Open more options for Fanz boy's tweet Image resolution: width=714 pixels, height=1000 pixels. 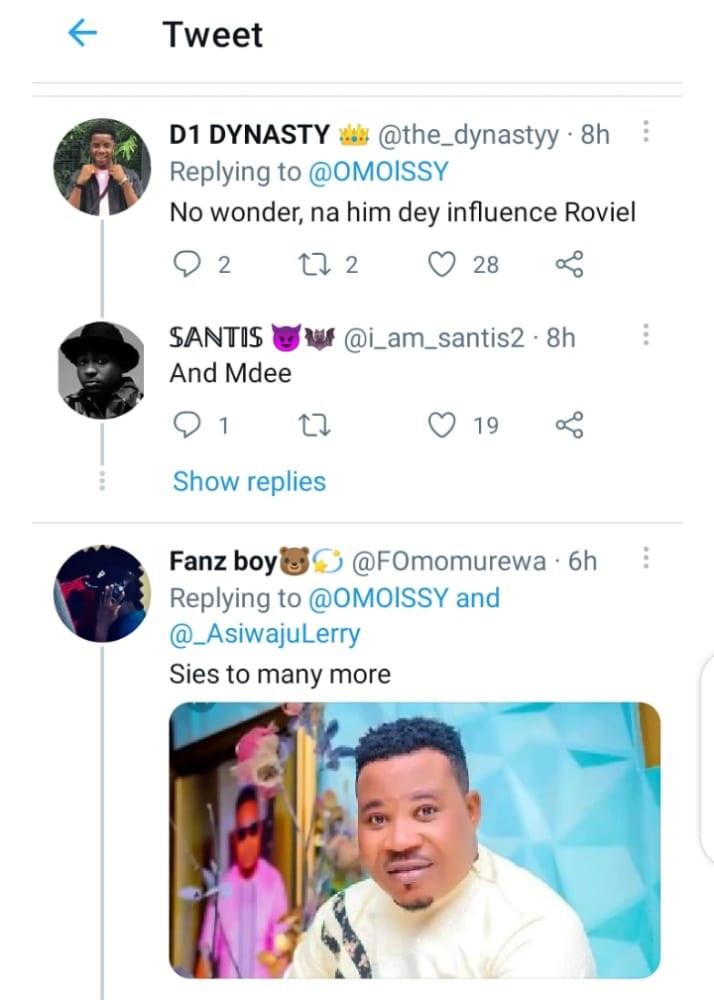click(646, 559)
